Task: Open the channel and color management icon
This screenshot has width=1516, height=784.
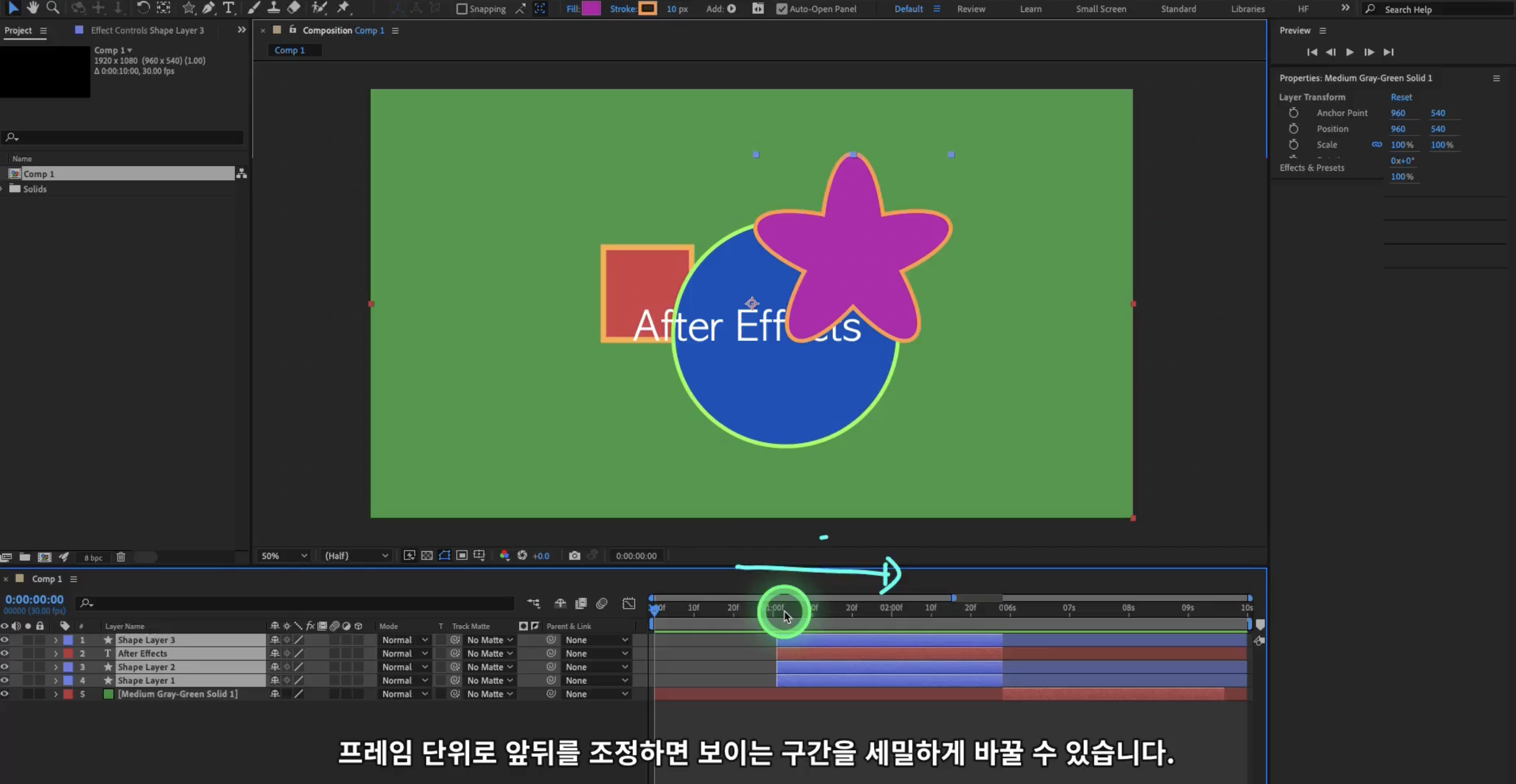Action: point(504,556)
